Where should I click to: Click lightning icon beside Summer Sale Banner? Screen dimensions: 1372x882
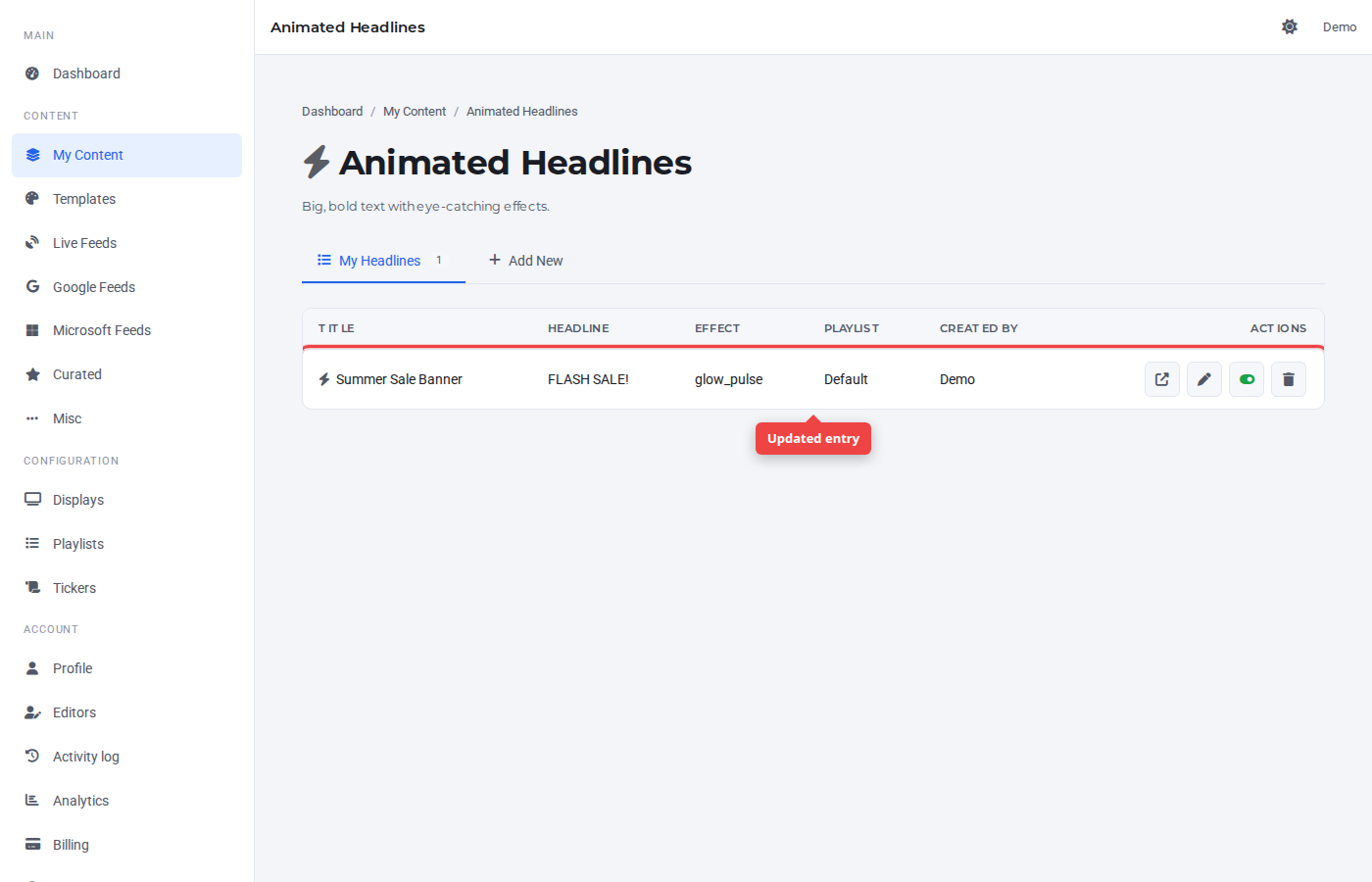coord(324,379)
